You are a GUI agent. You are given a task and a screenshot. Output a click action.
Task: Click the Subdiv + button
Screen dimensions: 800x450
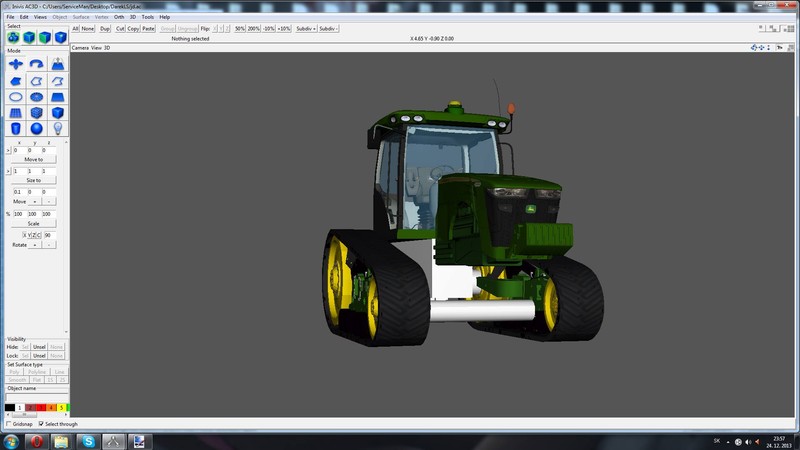pos(306,29)
